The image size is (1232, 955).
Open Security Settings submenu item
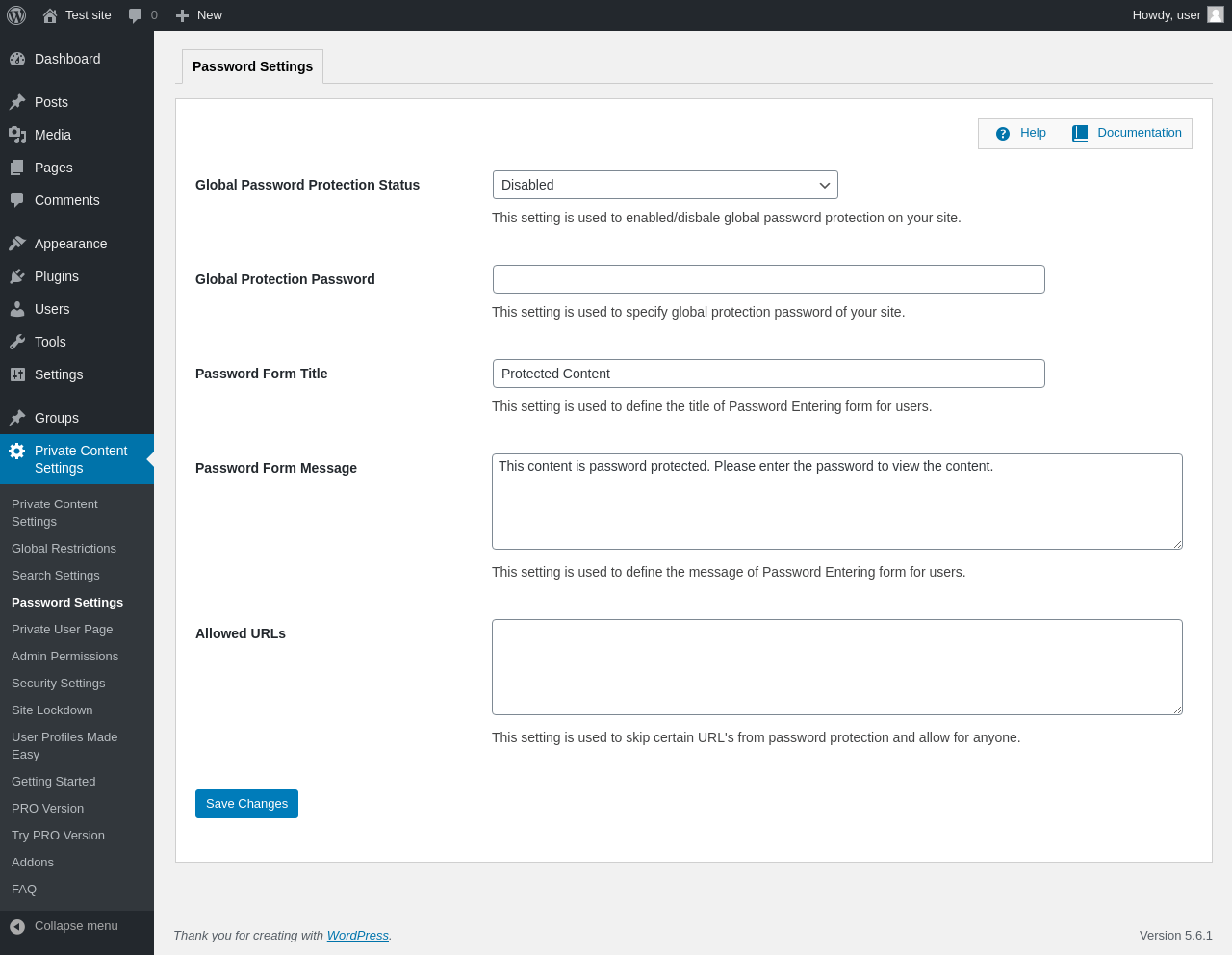click(59, 684)
